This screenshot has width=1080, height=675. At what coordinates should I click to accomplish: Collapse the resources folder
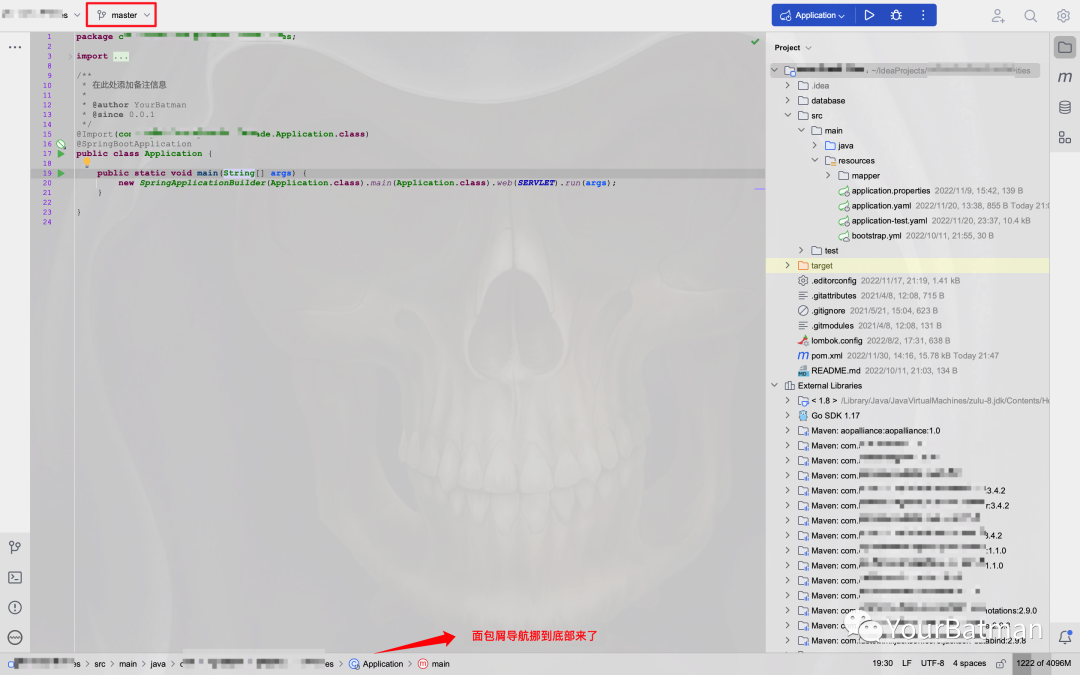[815, 160]
